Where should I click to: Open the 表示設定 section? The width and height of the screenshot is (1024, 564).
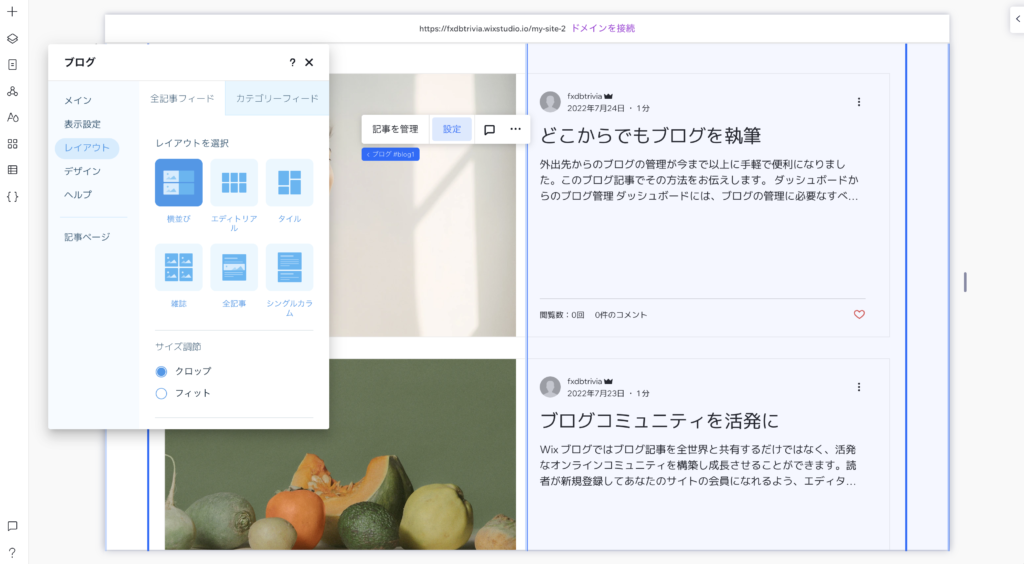pyautogui.click(x=82, y=124)
